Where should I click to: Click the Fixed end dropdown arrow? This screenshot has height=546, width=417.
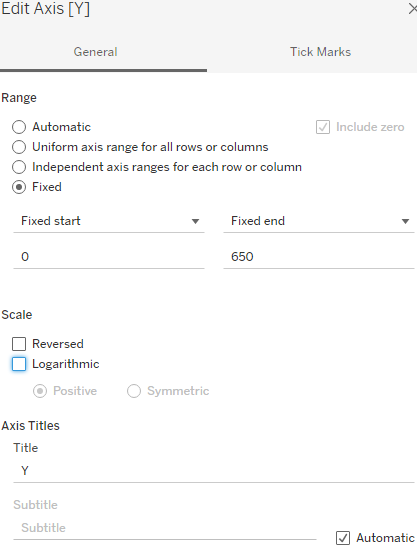pyautogui.click(x=406, y=221)
